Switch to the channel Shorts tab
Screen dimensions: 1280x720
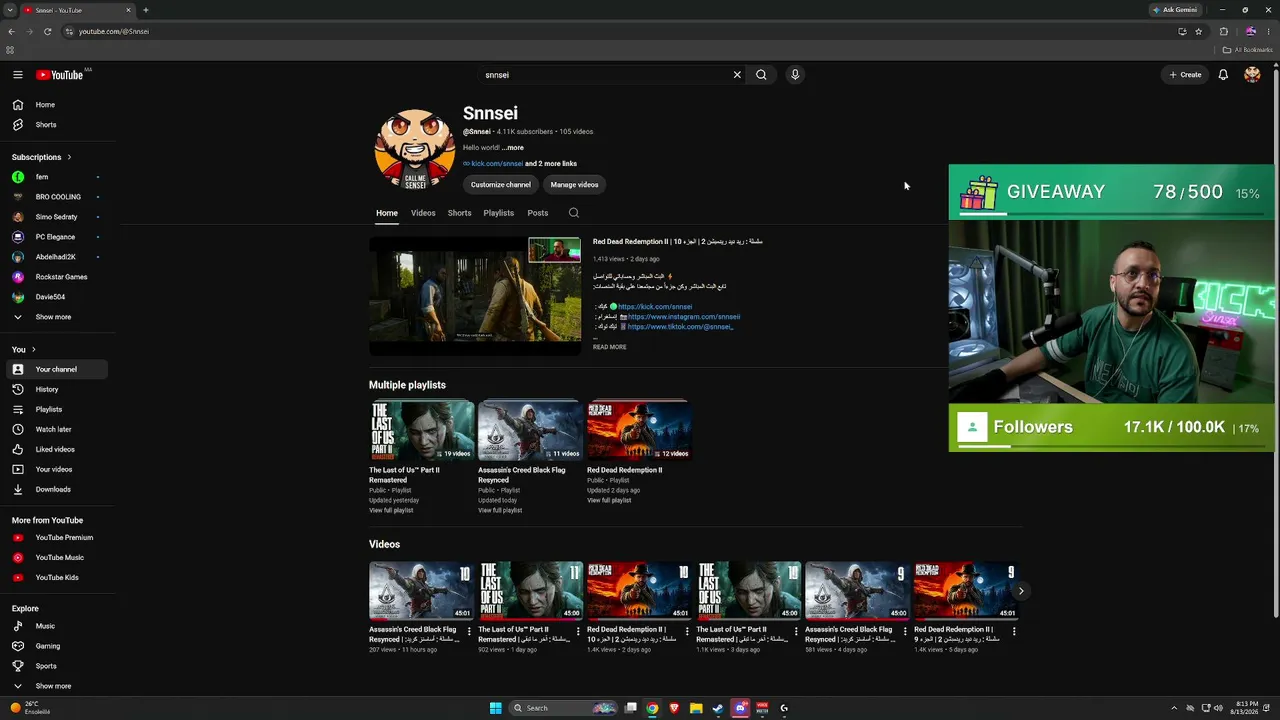pyautogui.click(x=459, y=213)
